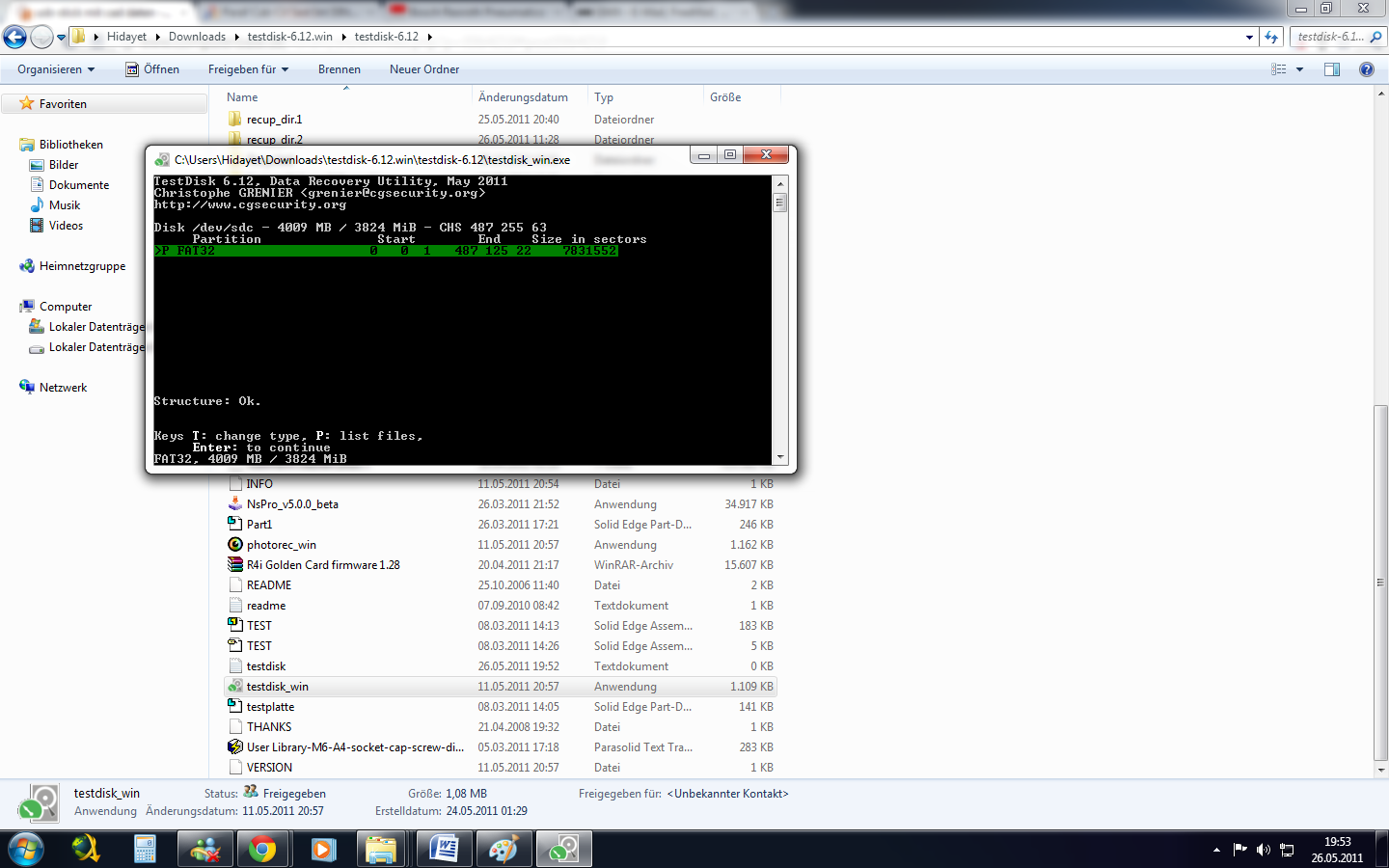Image resolution: width=1389 pixels, height=868 pixels.
Task: Open the recent pages dropdown next to forward
Action: point(62,38)
